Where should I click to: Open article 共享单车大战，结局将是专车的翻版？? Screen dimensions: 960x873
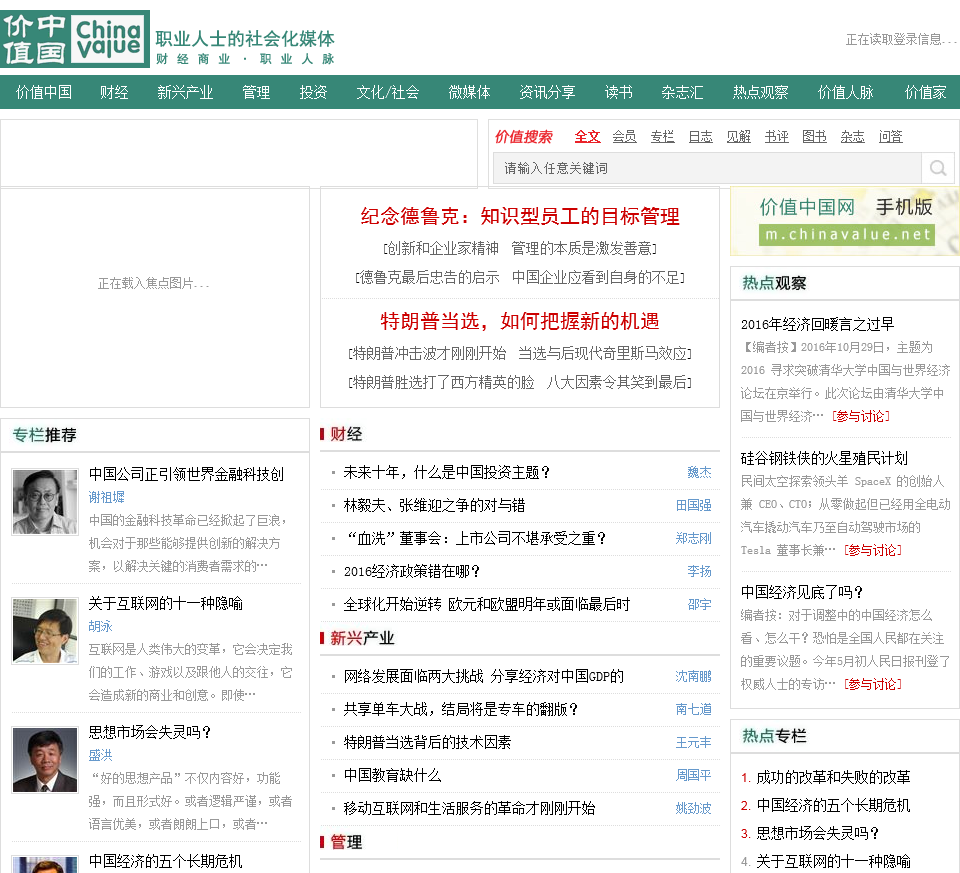pos(460,709)
